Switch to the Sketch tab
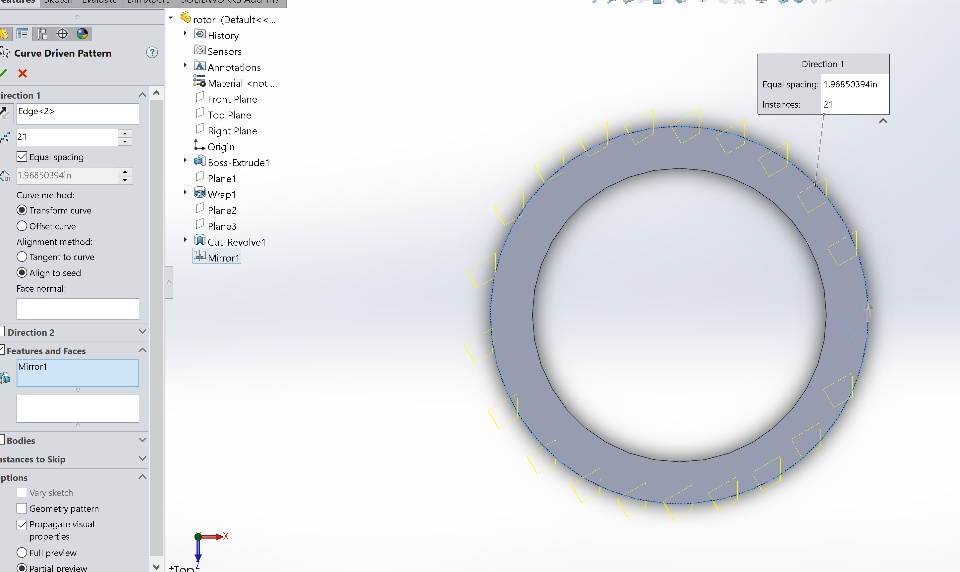The image size is (960, 572). (x=58, y=2)
